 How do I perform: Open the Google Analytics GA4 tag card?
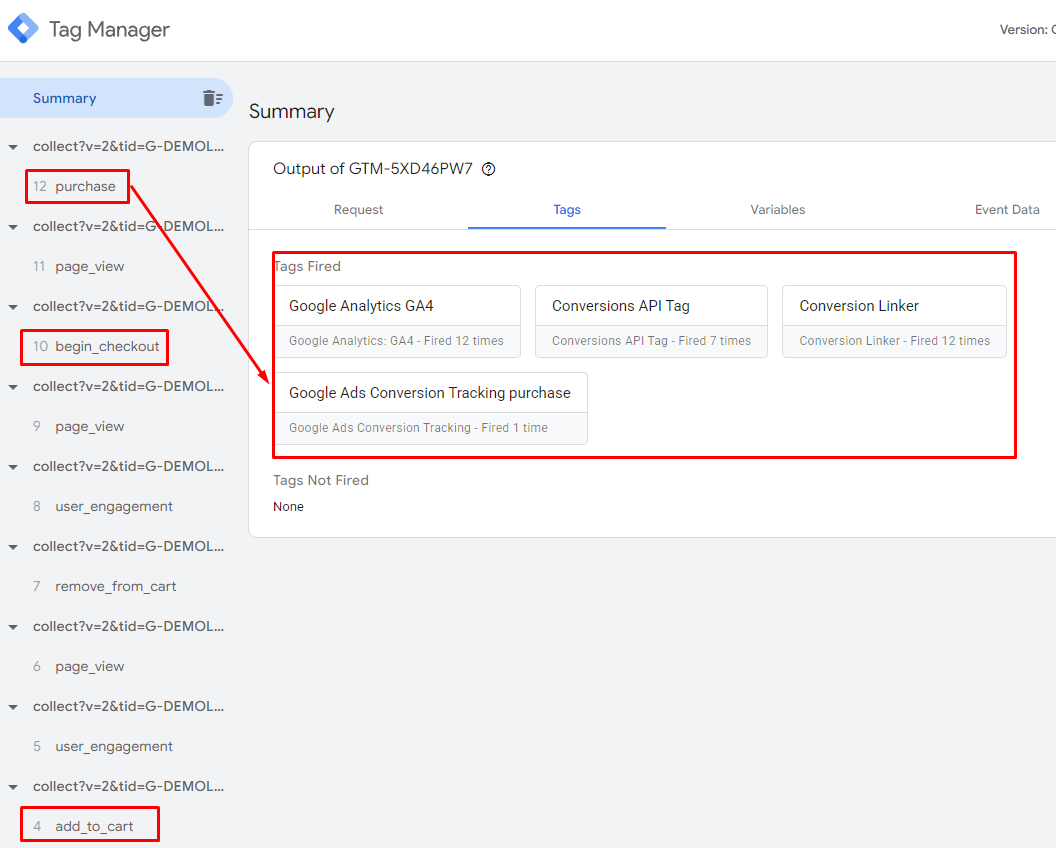[398, 321]
